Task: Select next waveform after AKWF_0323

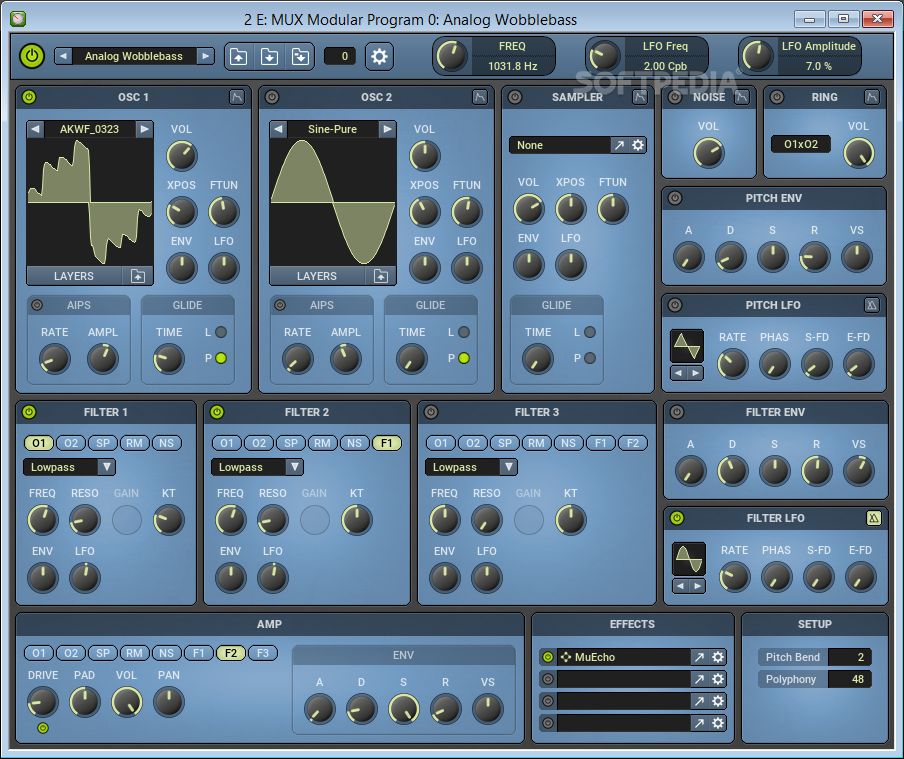Action: [x=144, y=129]
